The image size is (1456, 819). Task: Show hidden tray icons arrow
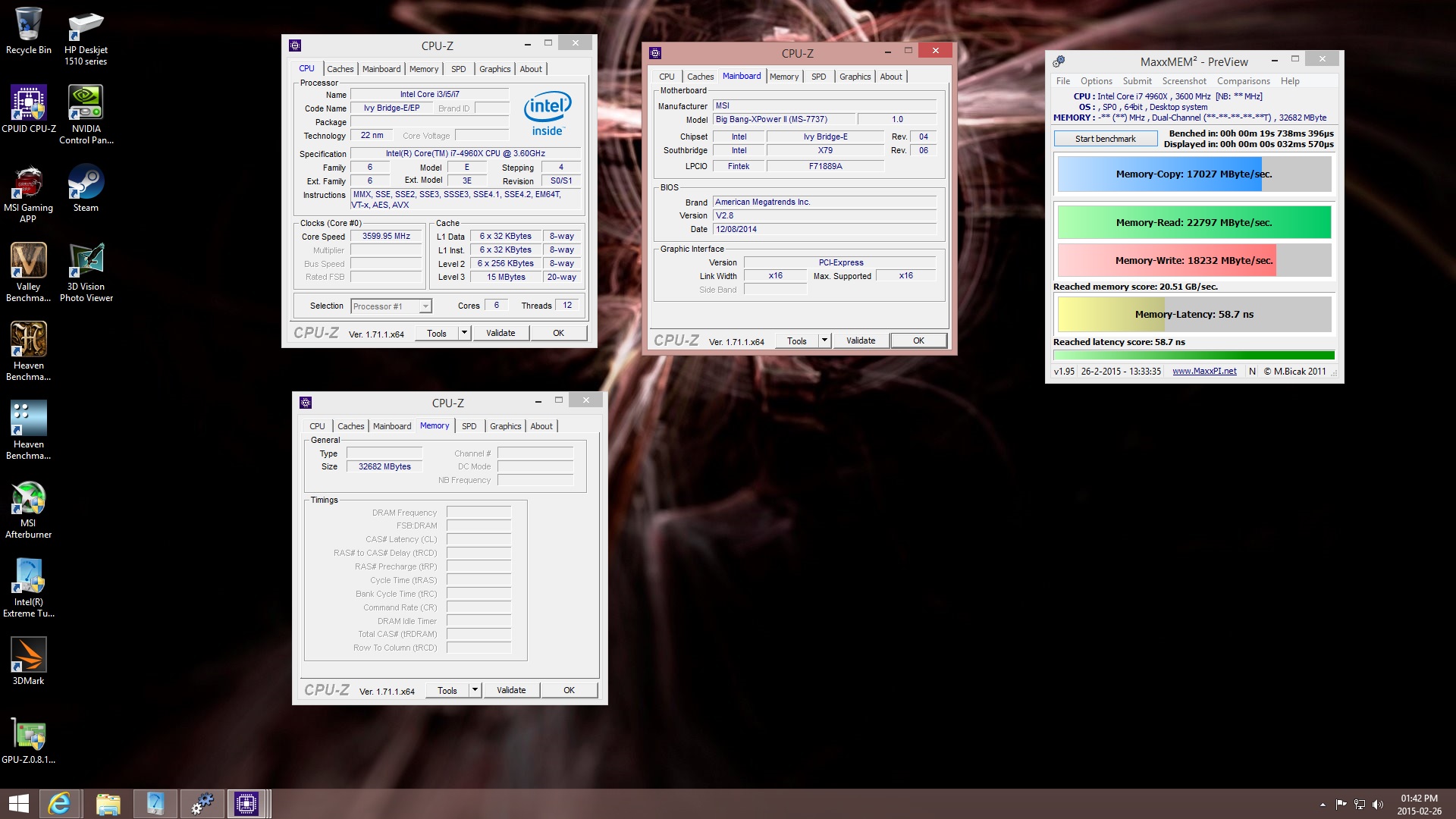click(1323, 805)
